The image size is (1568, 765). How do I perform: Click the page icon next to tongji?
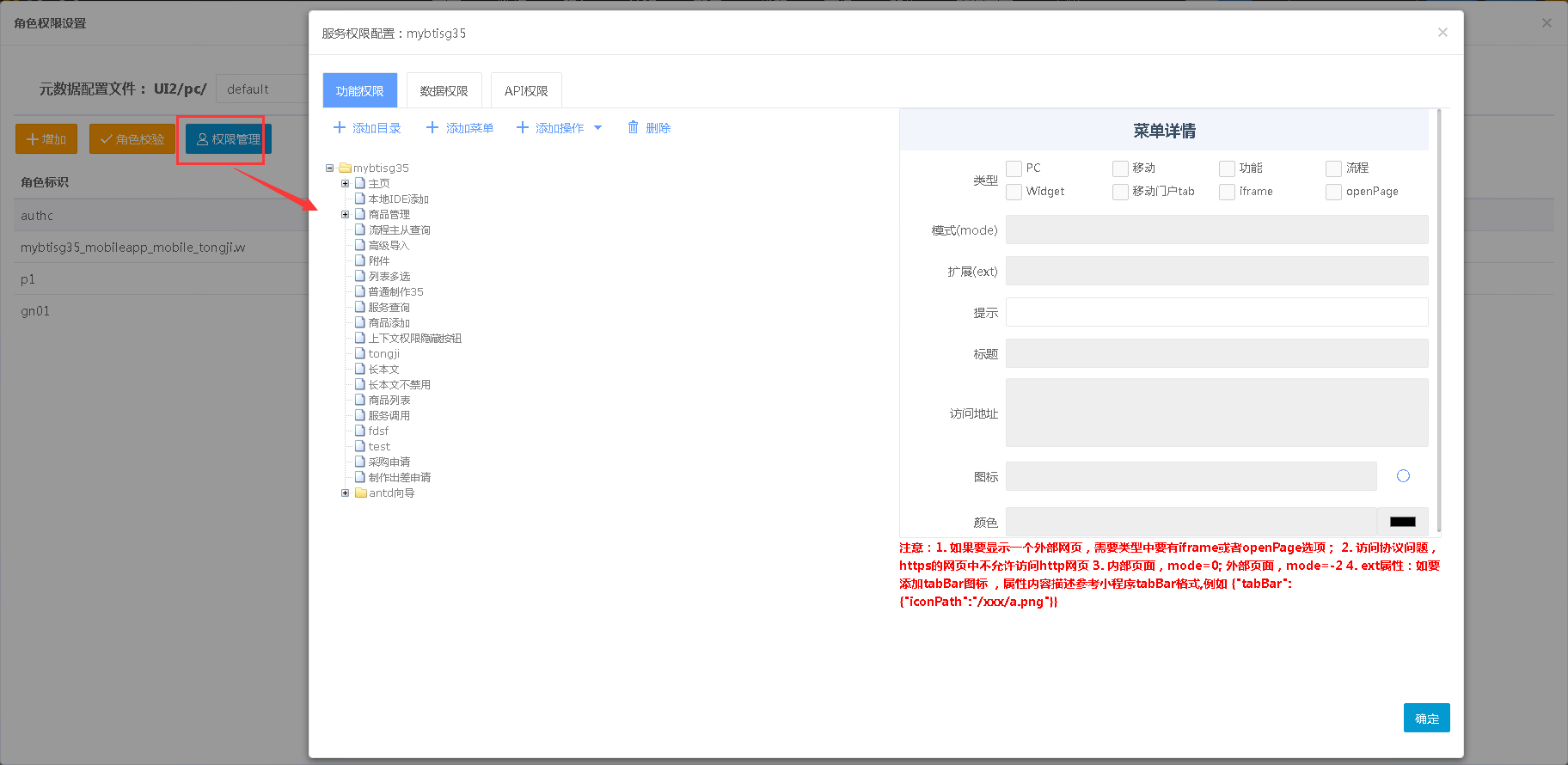click(x=360, y=354)
